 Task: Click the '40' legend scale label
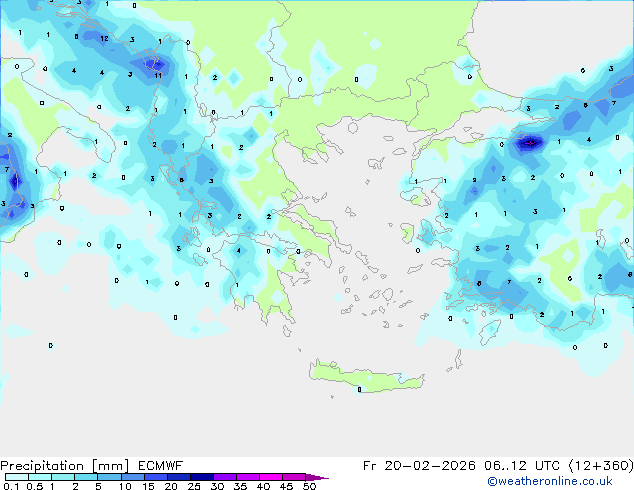pyautogui.click(x=263, y=486)
